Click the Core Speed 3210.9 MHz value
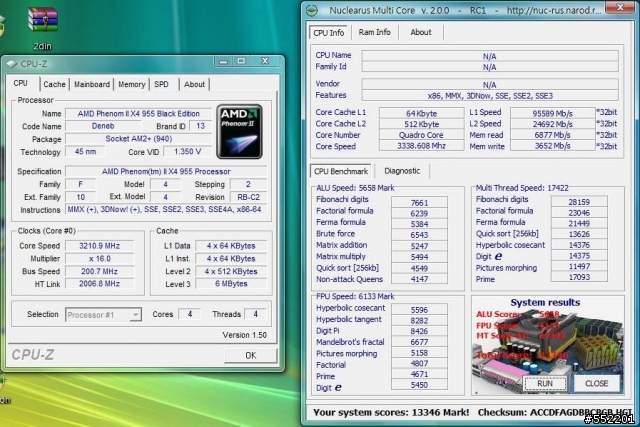This screenshot has height=427, width=640. click(x=100, y=246)
